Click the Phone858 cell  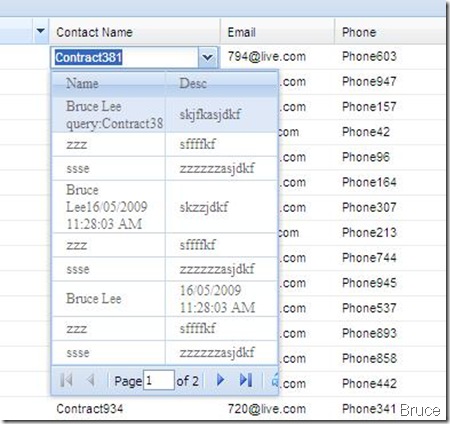pyautogui.click(x=390, y=359)
